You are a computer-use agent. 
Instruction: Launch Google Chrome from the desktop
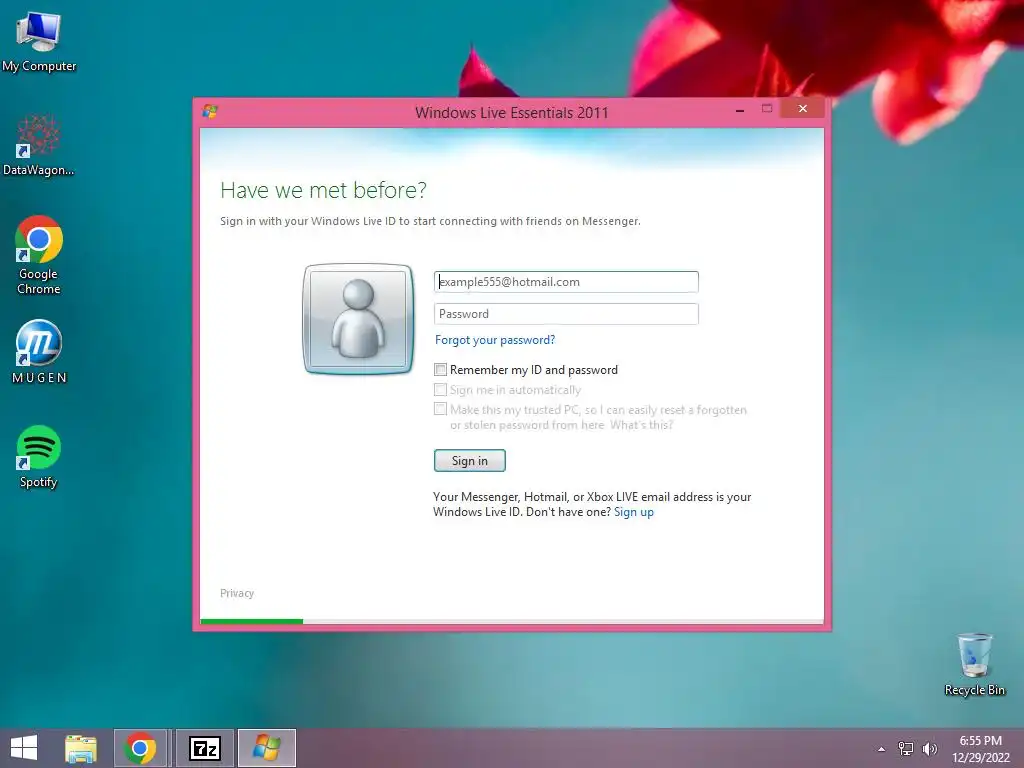[39, 254]
